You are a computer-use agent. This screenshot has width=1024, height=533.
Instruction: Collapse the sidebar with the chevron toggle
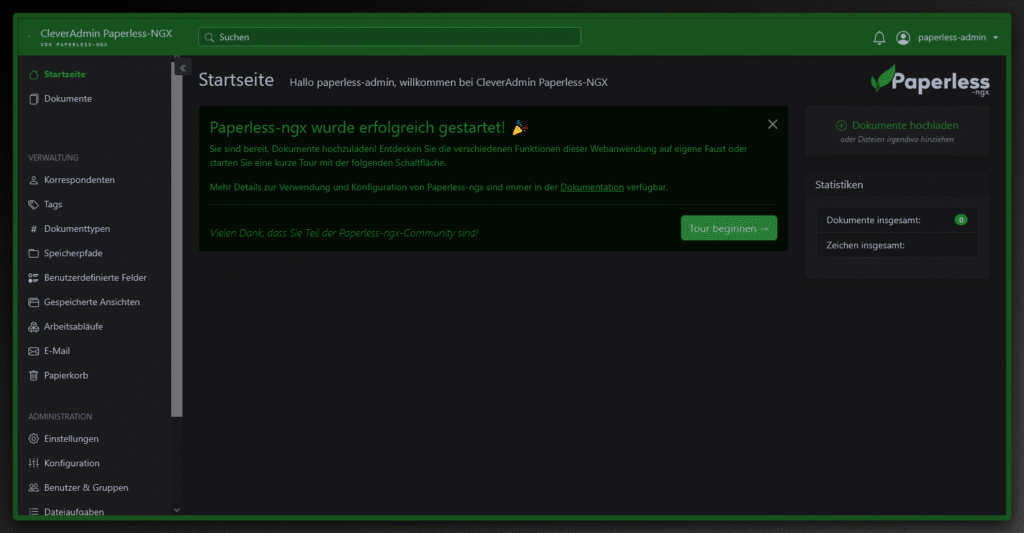(x=183, y=68)
